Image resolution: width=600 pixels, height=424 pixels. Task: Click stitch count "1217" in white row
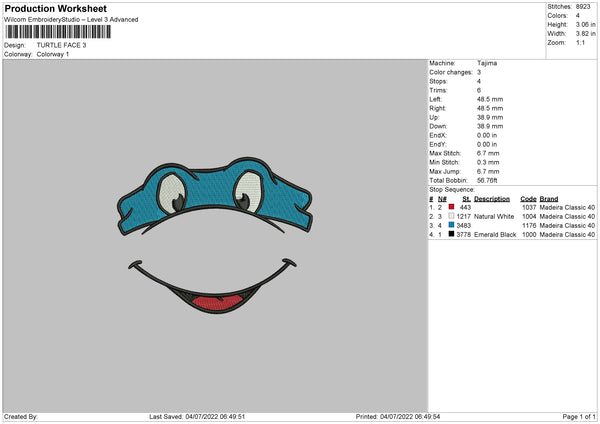tap(463, 216)
